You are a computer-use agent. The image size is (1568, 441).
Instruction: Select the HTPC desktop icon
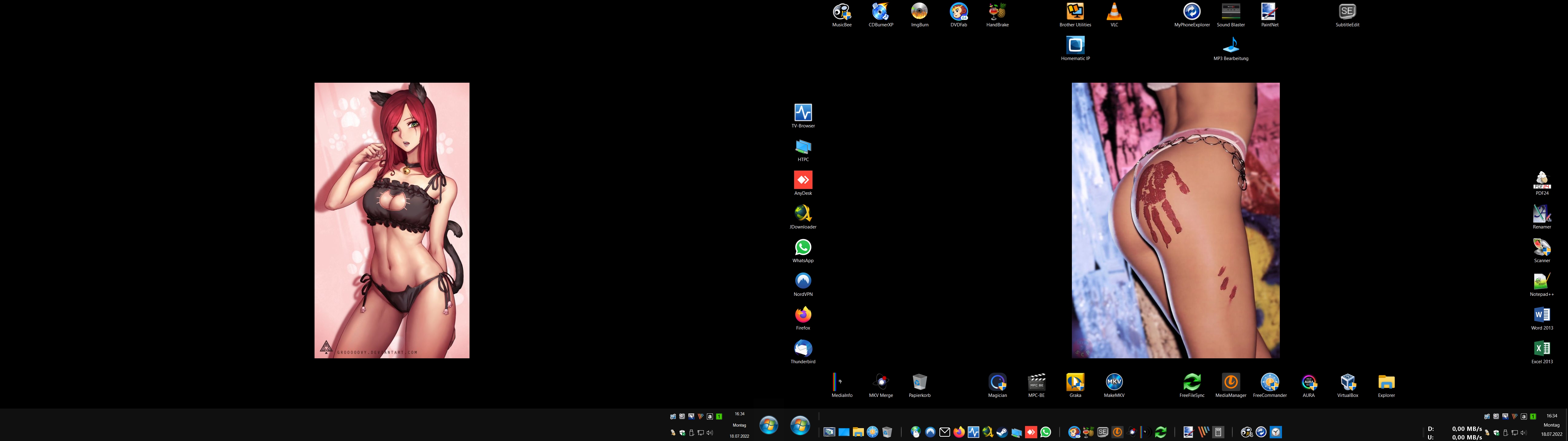coord(803,150)
